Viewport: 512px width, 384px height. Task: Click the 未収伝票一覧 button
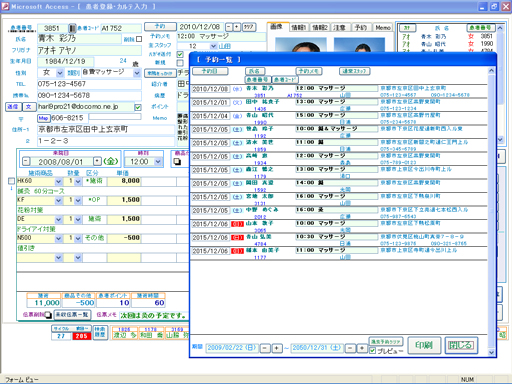click(72, 314)
